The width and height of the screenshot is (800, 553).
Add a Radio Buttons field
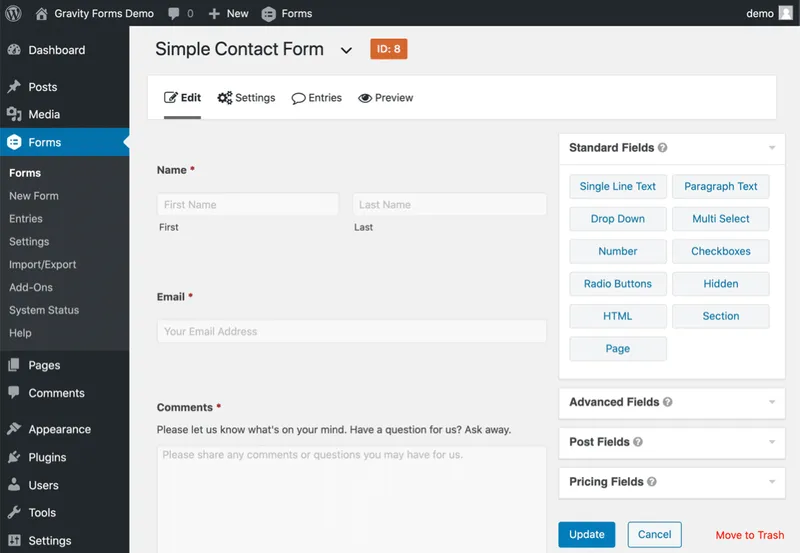click(617, 284)
